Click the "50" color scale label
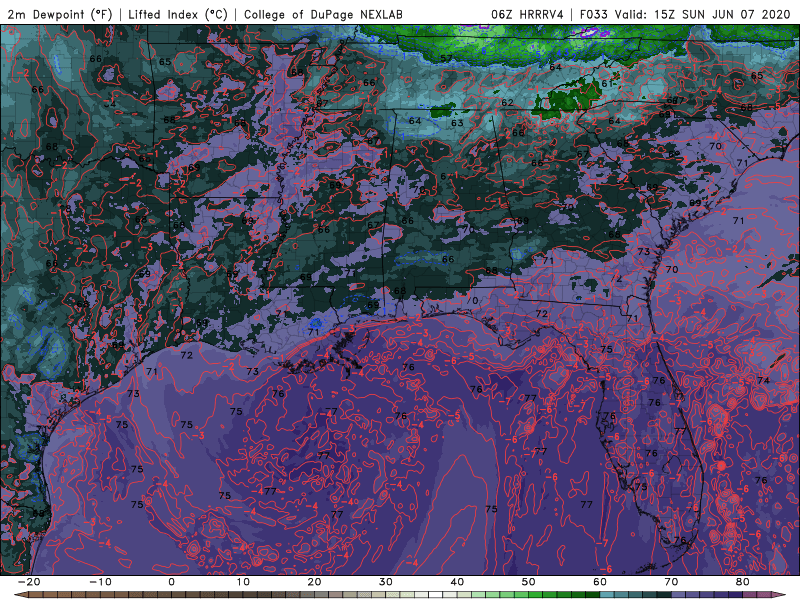The image size is (800, 600). (529, 582)
